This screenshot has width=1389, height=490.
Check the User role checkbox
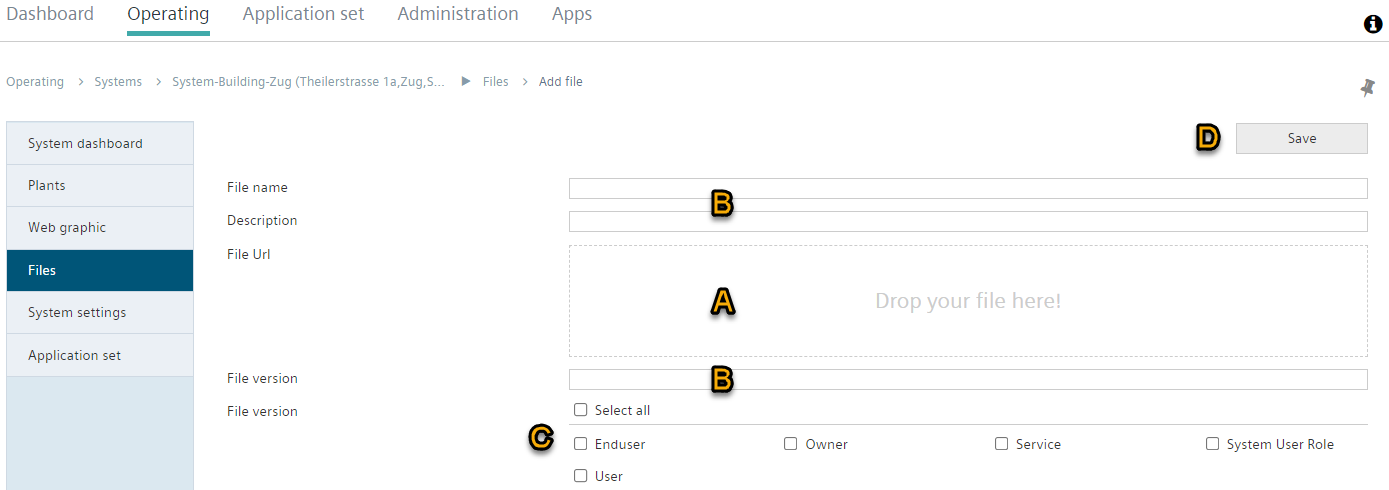pyautogui.click(x=581, y=476)
